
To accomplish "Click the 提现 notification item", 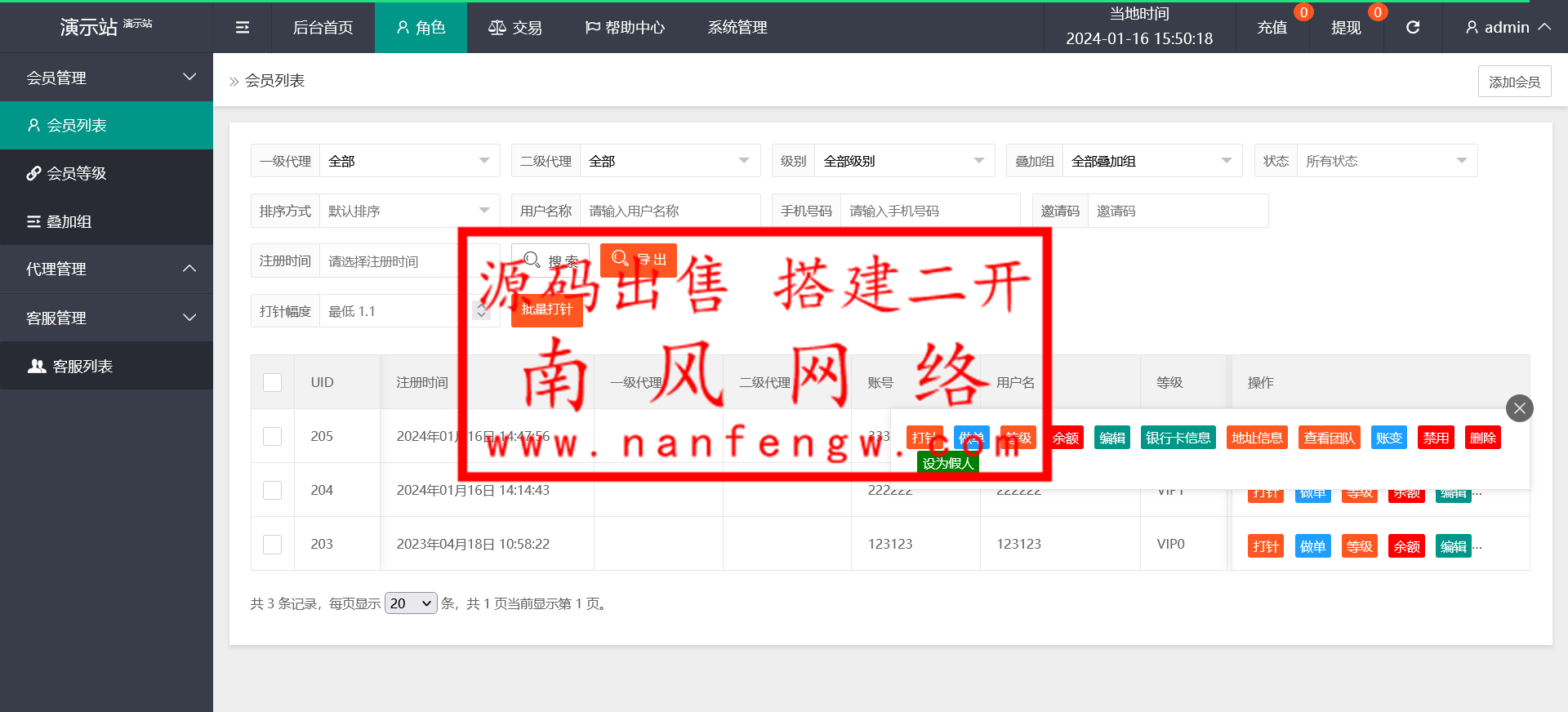I will click(x=1346, y=28).
